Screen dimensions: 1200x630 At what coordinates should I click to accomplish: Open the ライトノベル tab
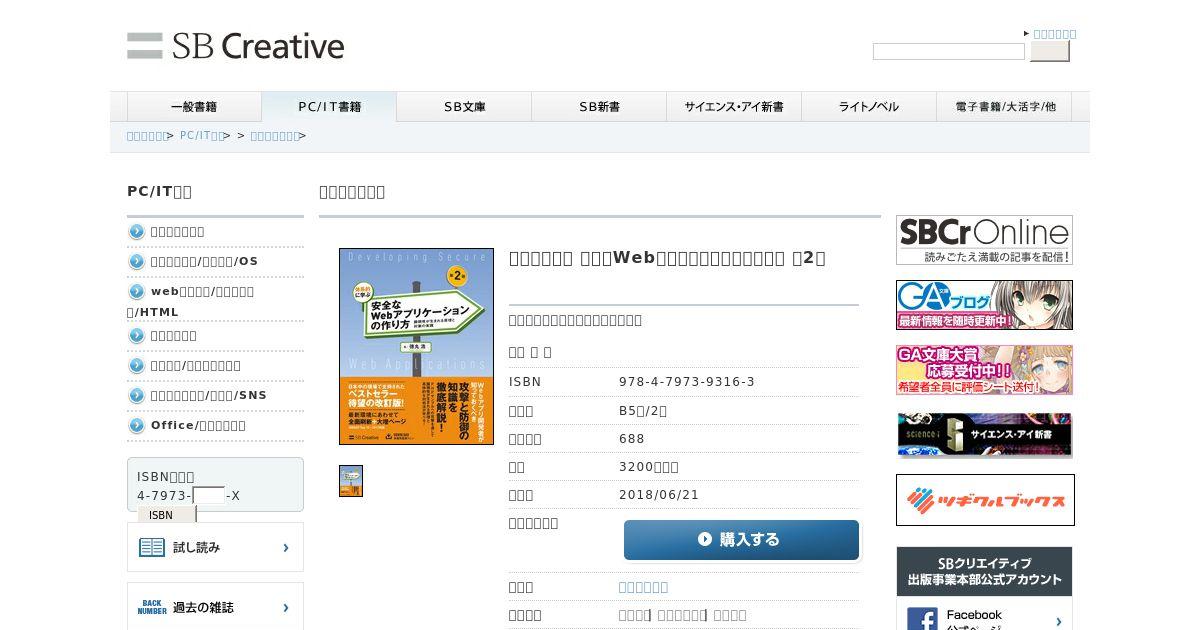(x=869, y=107)
